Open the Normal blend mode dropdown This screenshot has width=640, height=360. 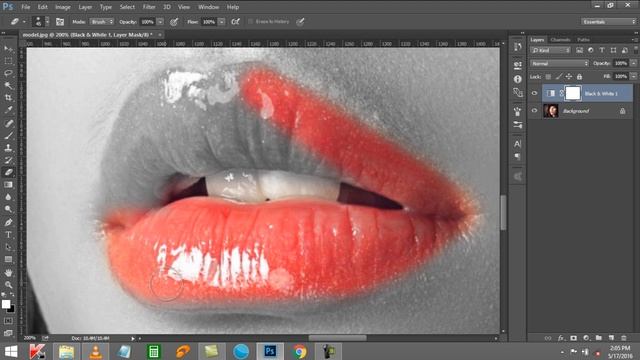point(560,63)
